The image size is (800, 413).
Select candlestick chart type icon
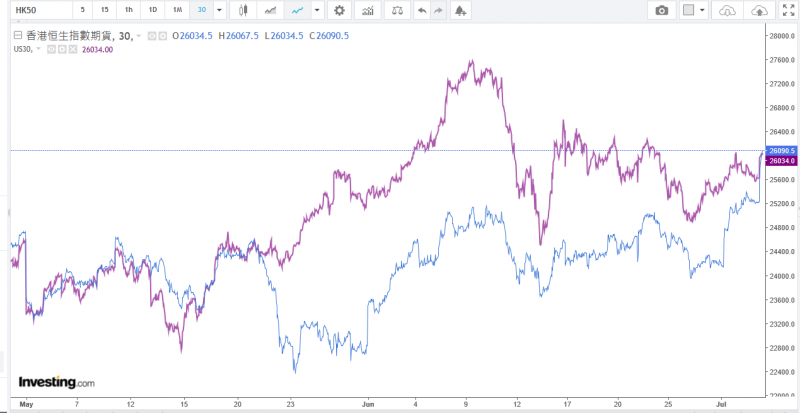[245, 10]
